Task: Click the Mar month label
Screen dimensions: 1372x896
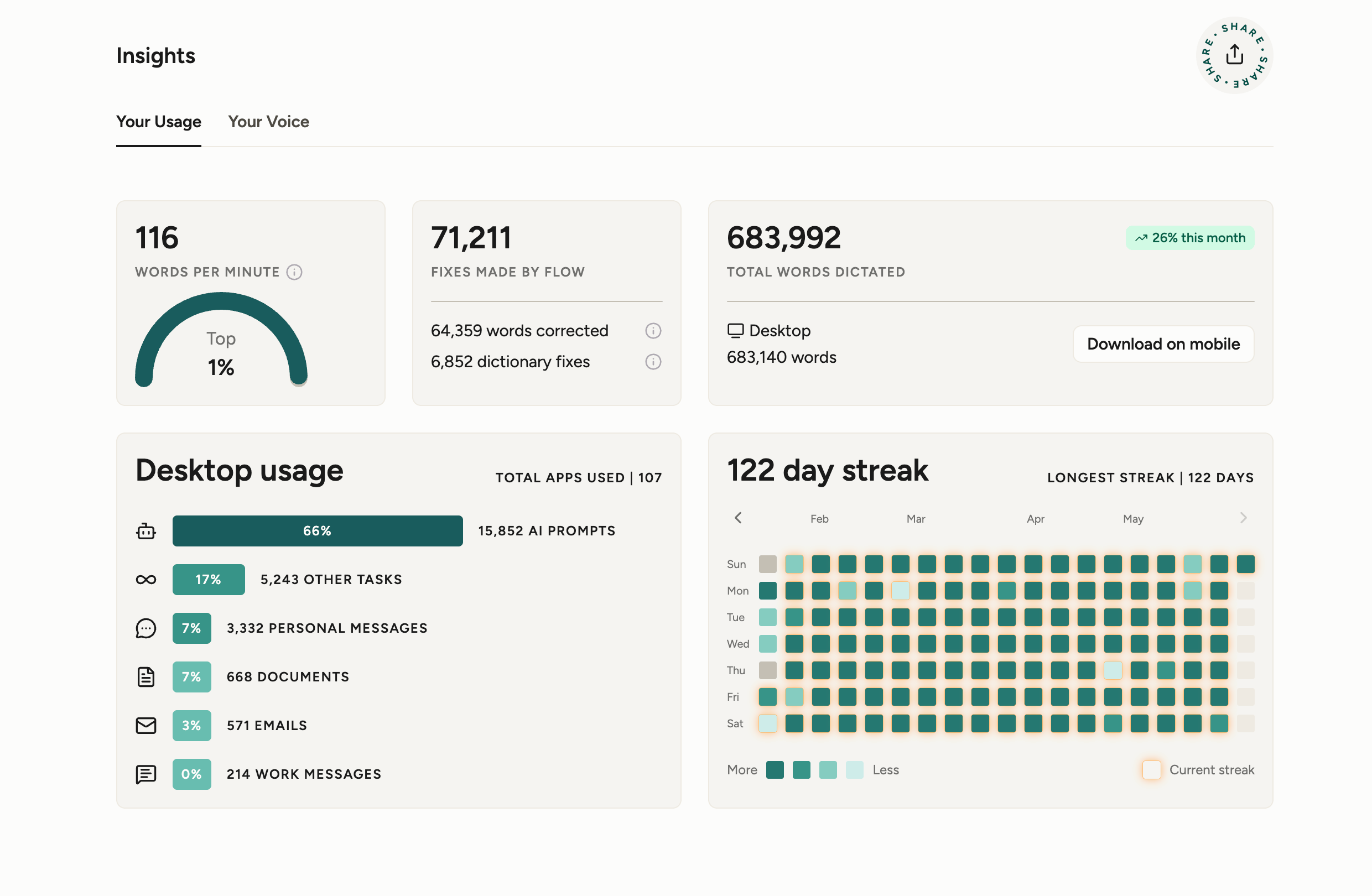Action: 916,519
